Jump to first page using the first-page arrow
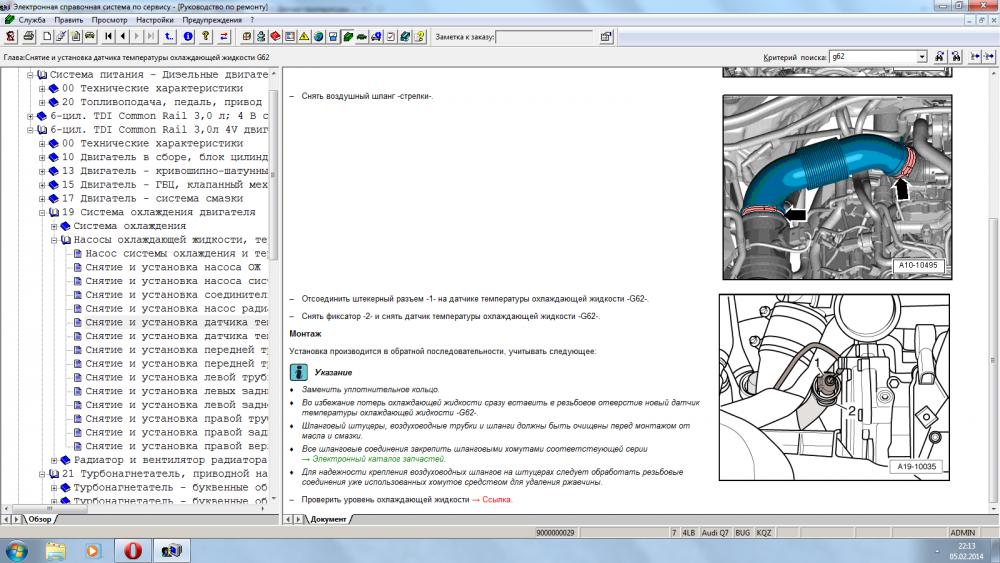The image size is (1000, 563). coord(108,37)
